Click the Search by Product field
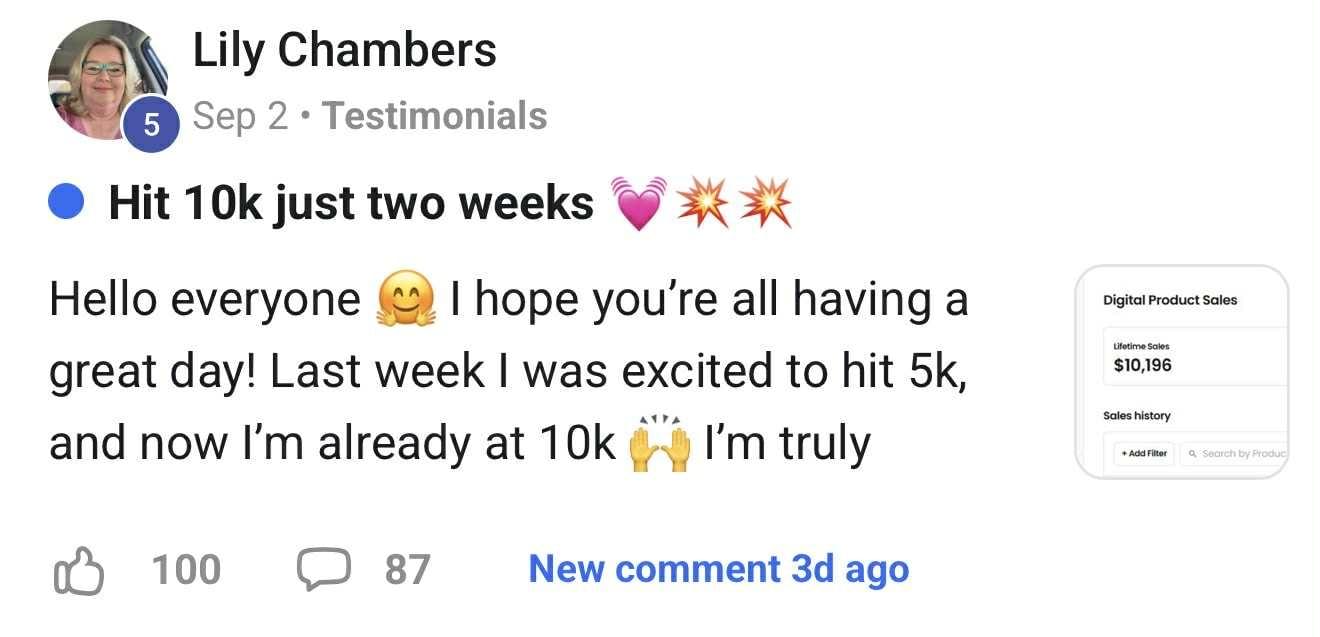The height and width of the screenshot is (637, 1320). coord(1236,453)
